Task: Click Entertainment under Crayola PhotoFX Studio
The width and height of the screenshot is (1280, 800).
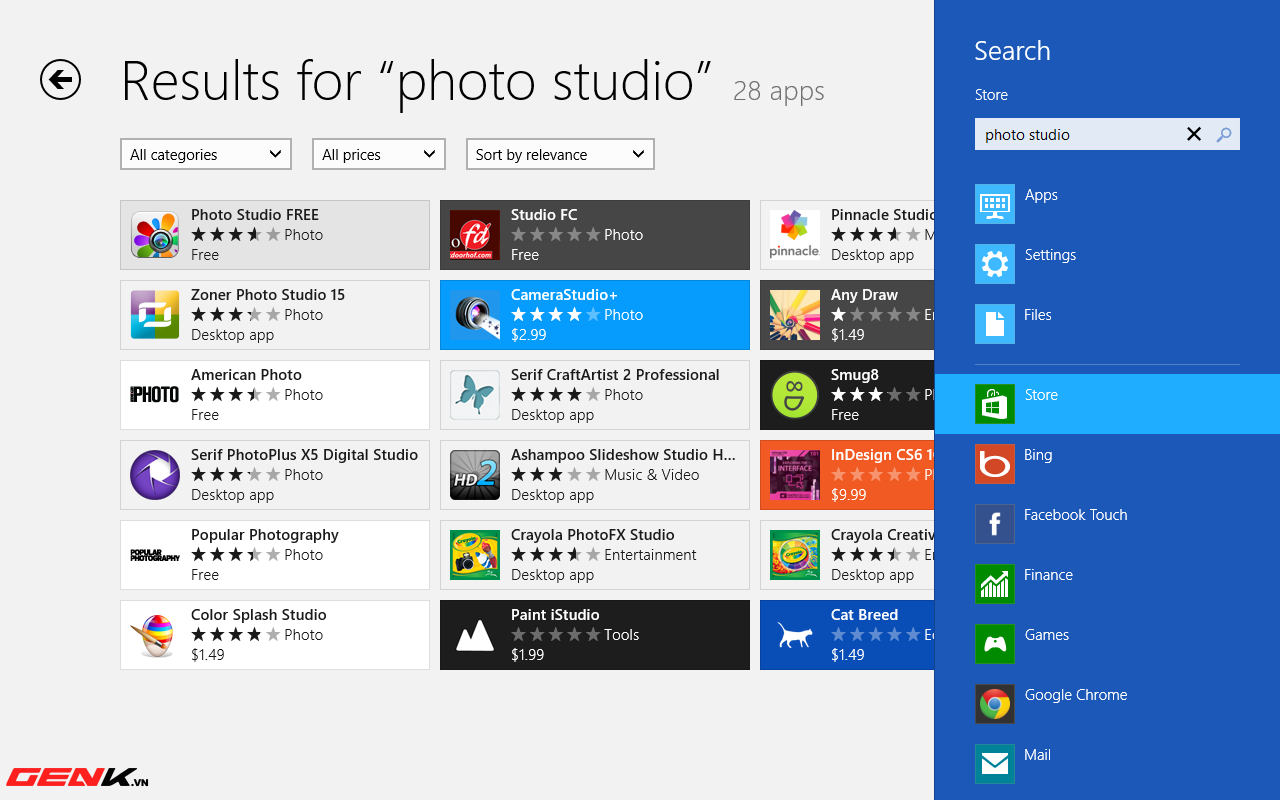Action: pos(651,555)
